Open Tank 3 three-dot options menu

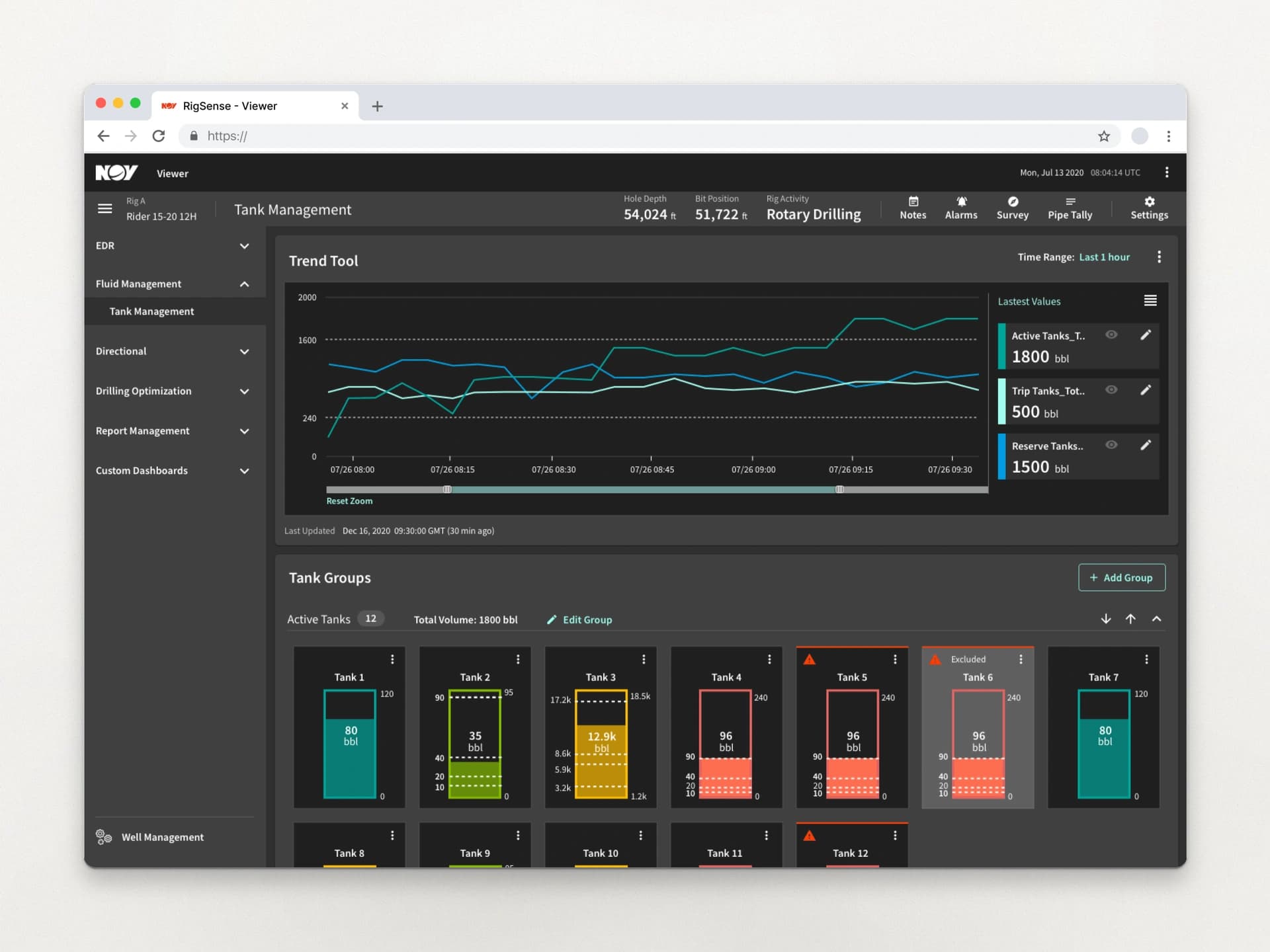644,659
